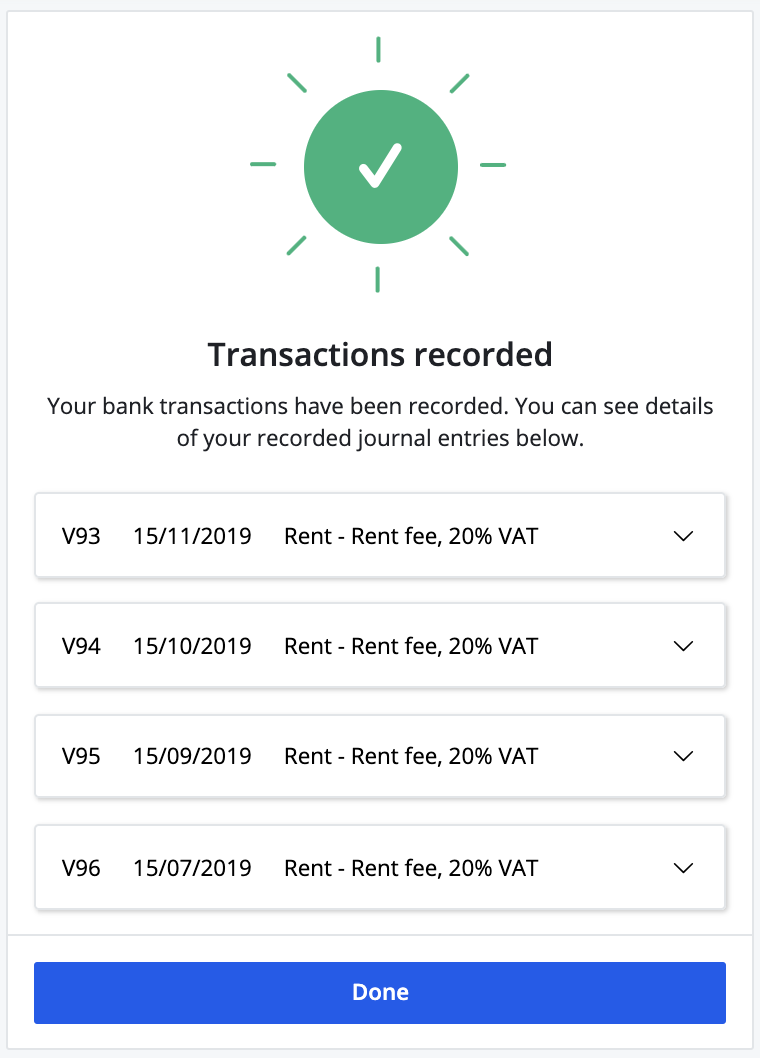
Task: Select the V93 transaction row
Action: tap(380, 536)
